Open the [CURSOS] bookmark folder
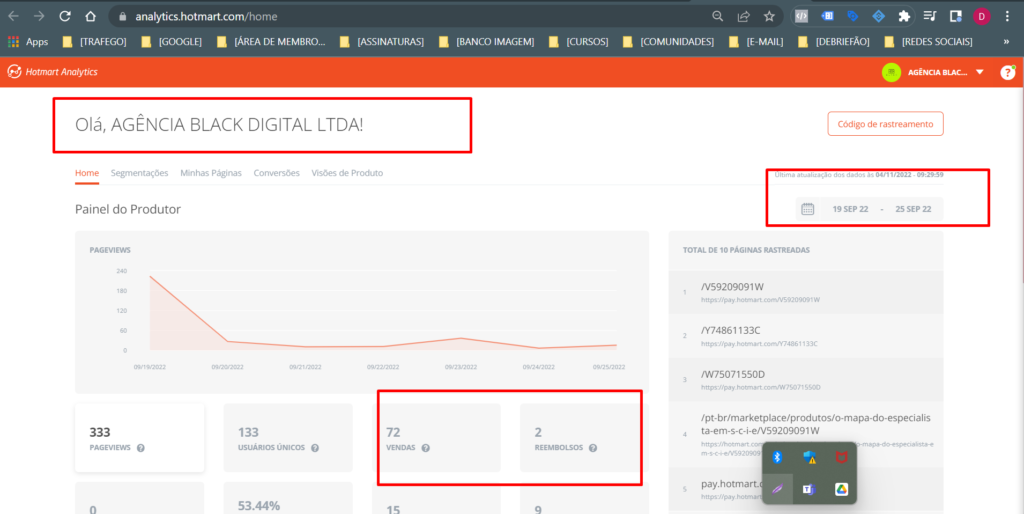This screenshot has width=1024, height=514. [579, 42]
